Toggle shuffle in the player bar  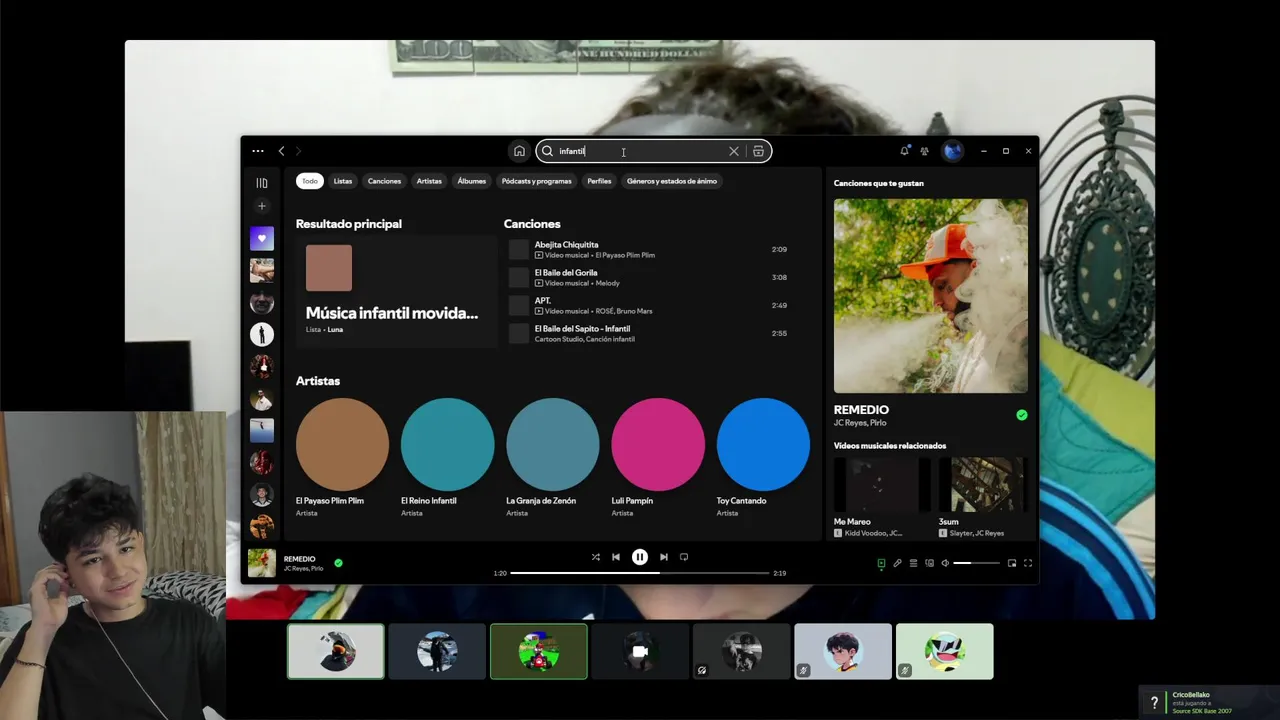tap(596, 557)
